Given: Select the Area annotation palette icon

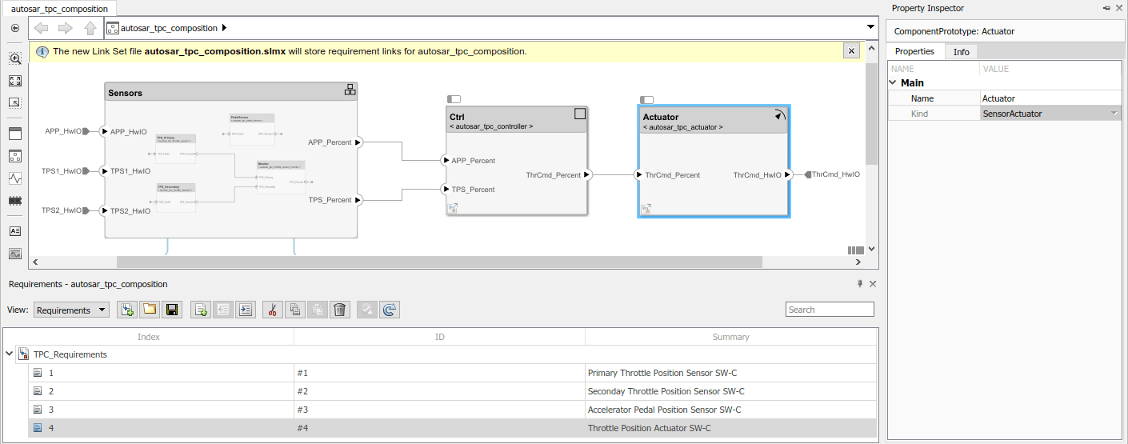Looking at the screenshot, I should (x=15, y=103).
